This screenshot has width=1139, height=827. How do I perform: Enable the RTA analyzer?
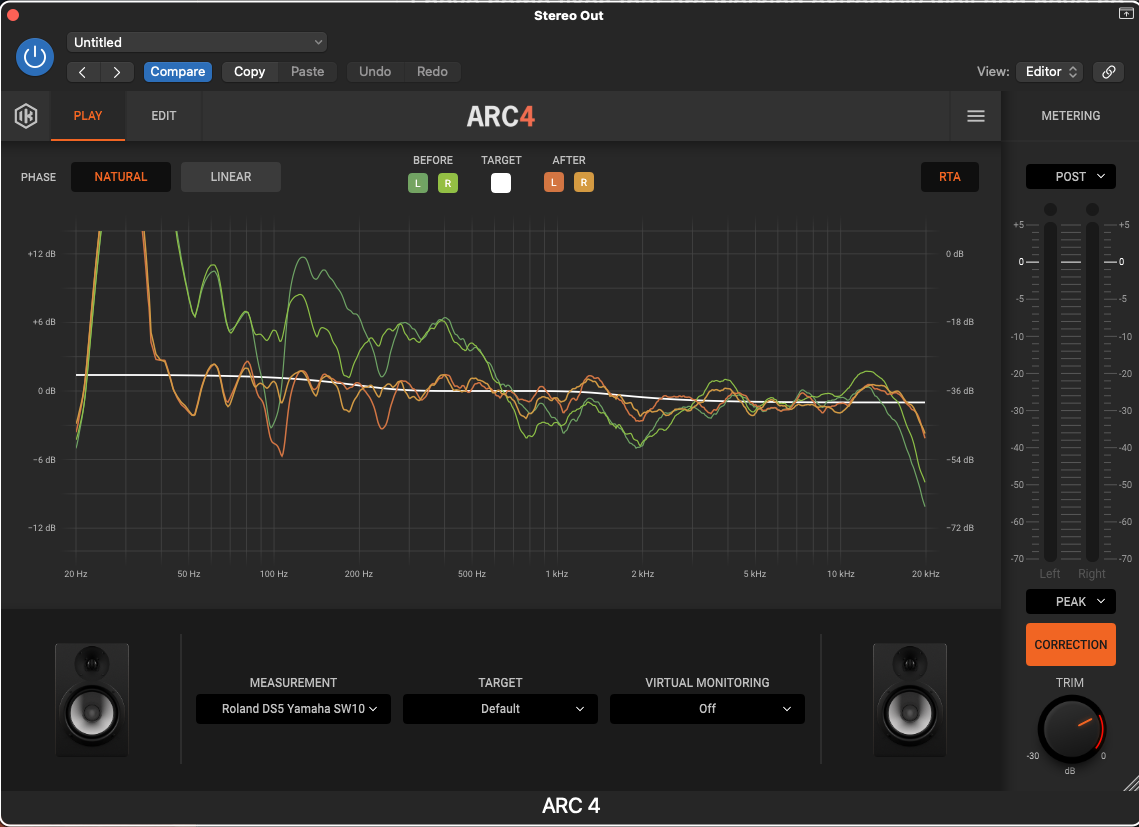949,177
